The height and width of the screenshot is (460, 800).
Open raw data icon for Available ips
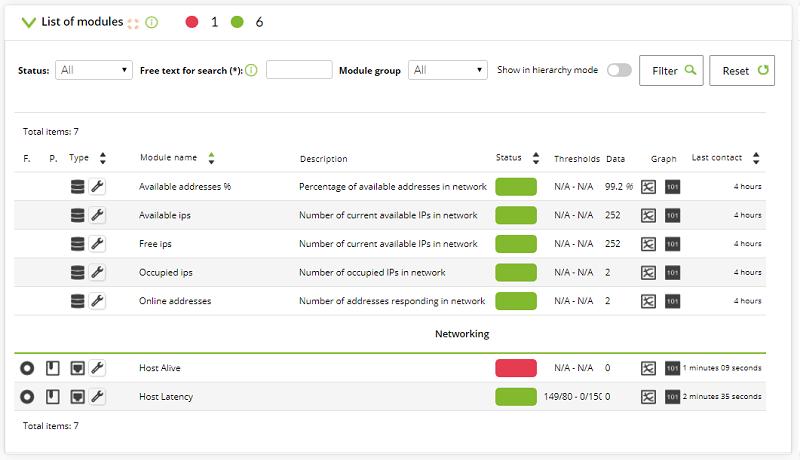click(672, 215)
